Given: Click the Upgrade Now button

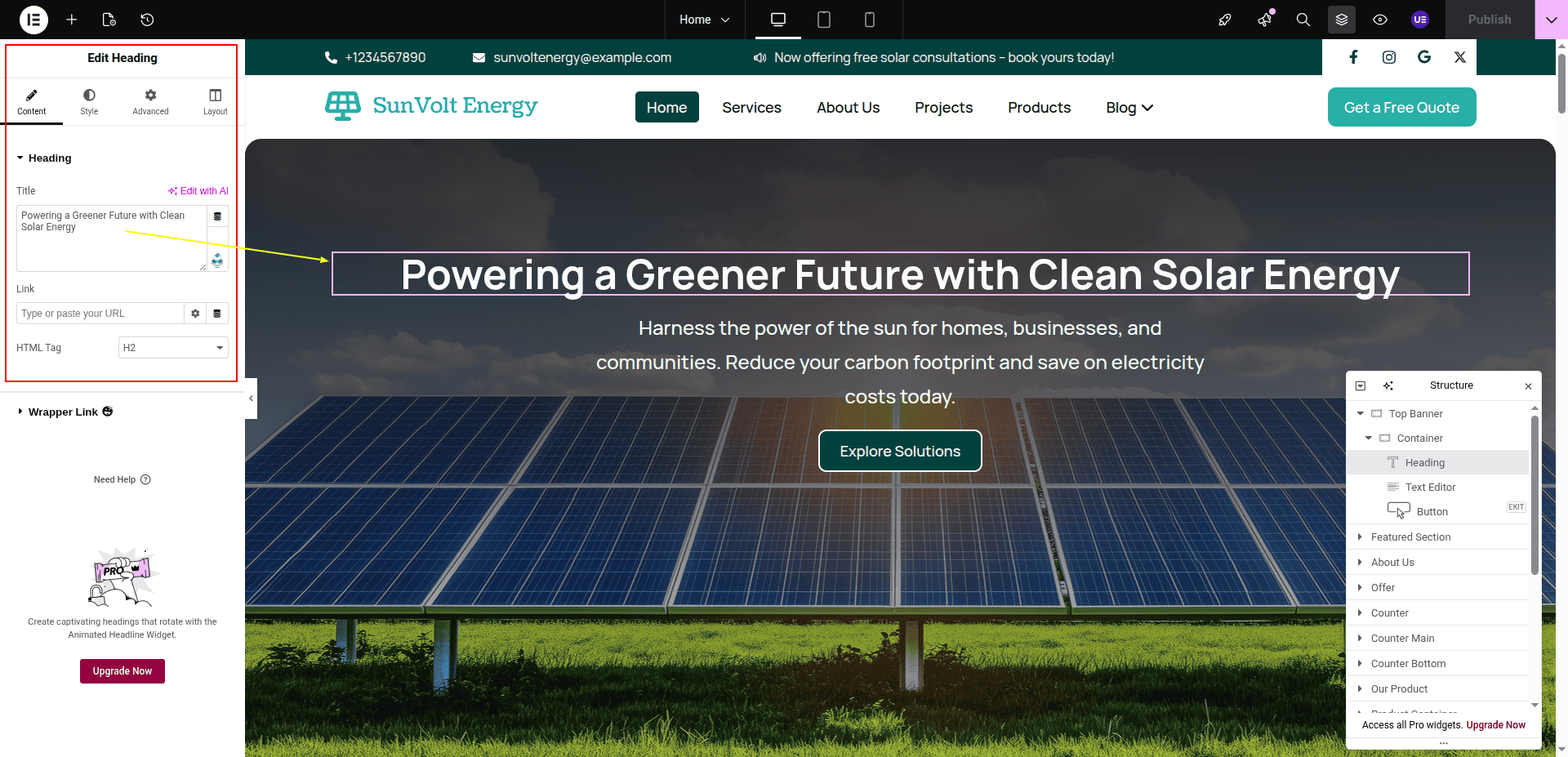Looking at the screenshot, I should [122, 671].
